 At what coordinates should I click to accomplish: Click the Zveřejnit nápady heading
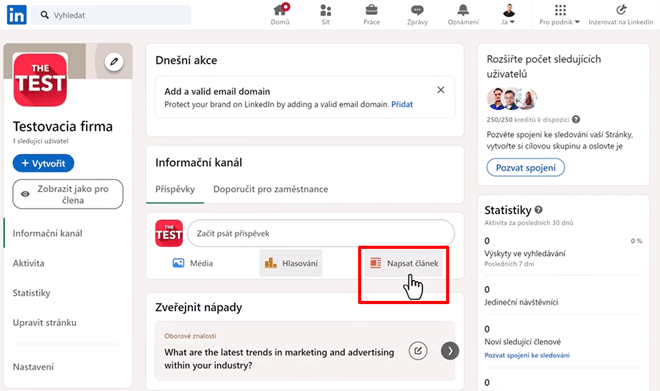pyautogui.click(x=199, y=307)
